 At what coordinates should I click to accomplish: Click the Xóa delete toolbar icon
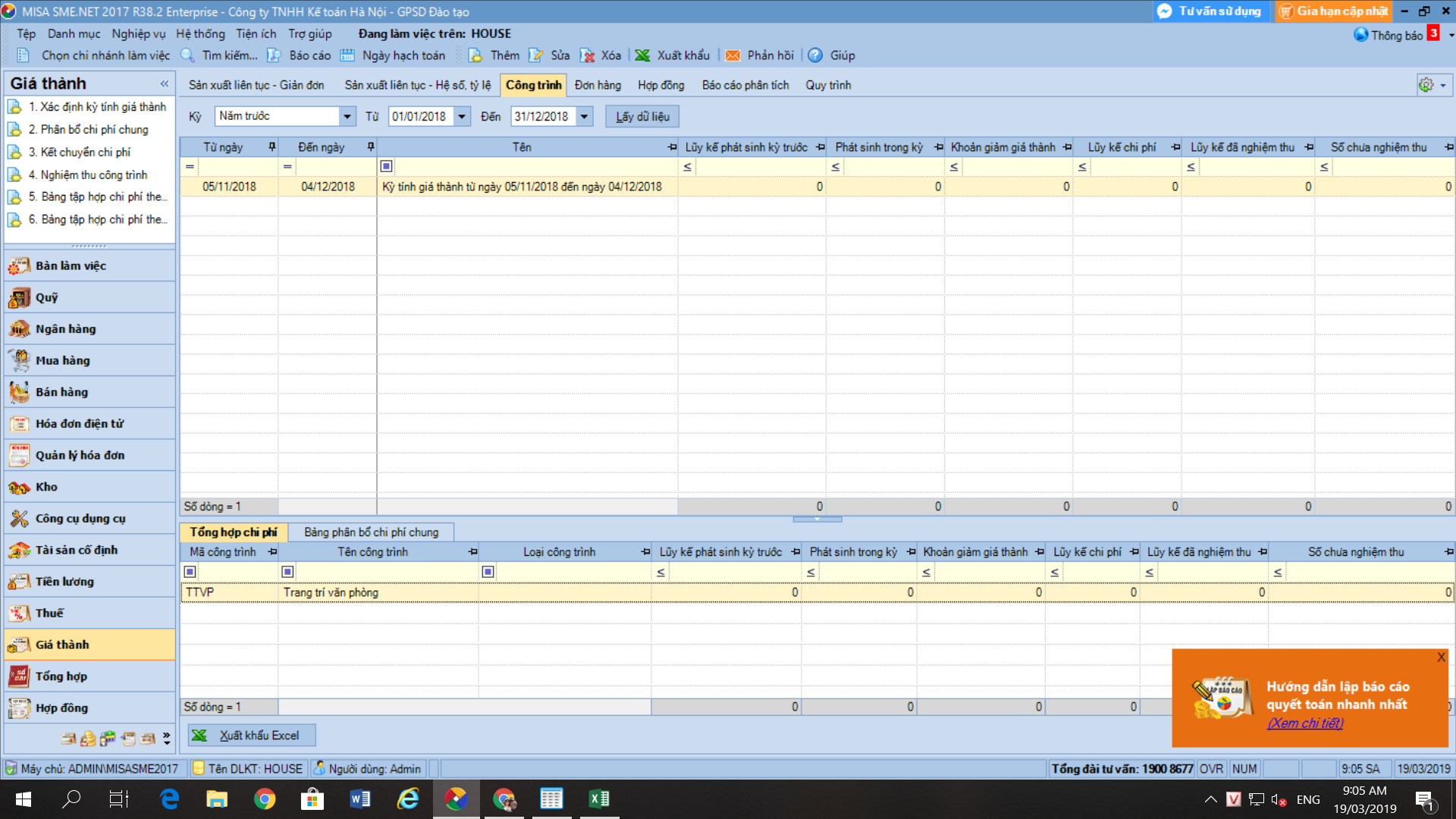pyautogui.click(x=587, y=55)
